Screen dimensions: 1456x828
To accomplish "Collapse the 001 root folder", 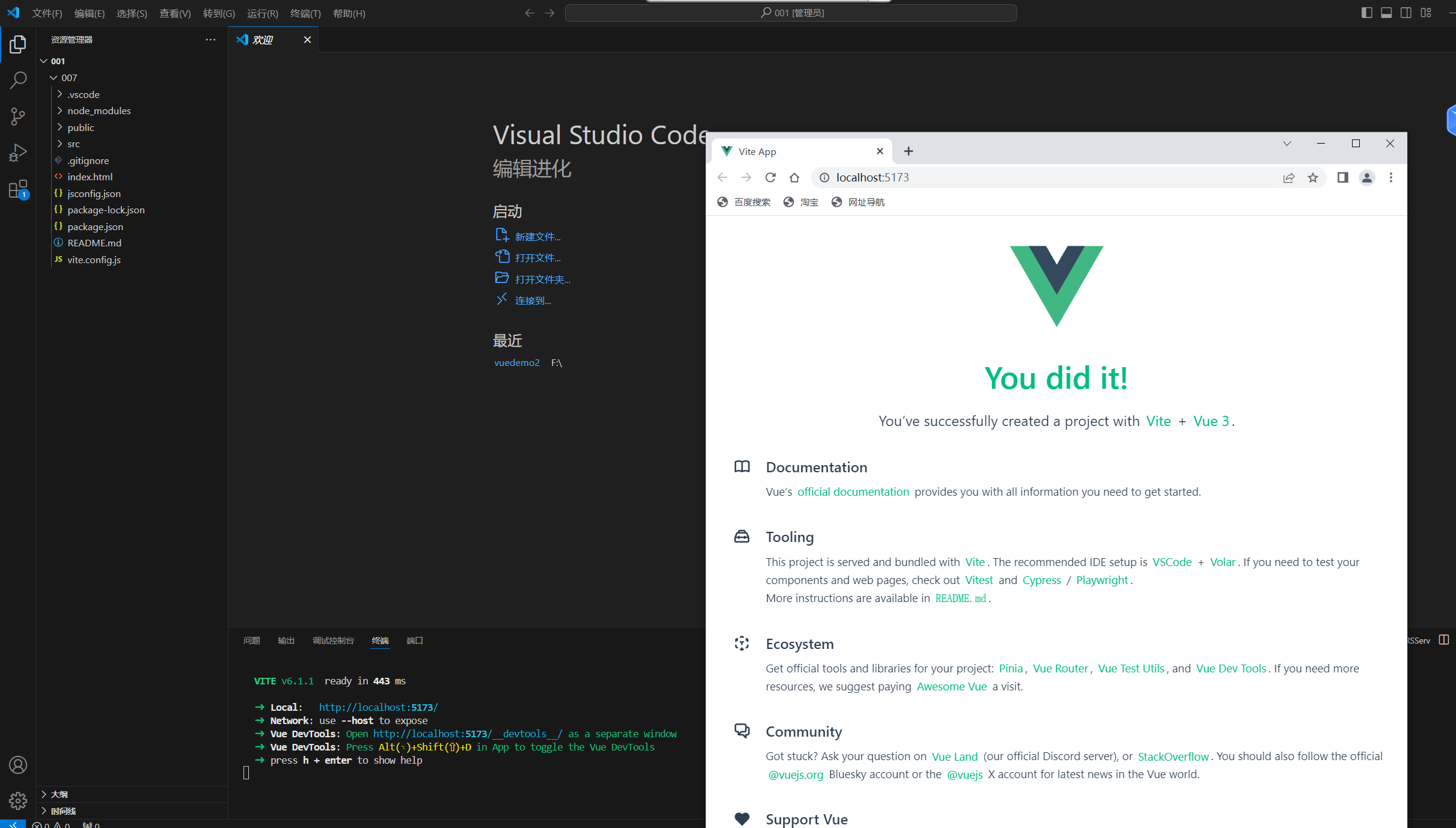I will click(43, 61).
